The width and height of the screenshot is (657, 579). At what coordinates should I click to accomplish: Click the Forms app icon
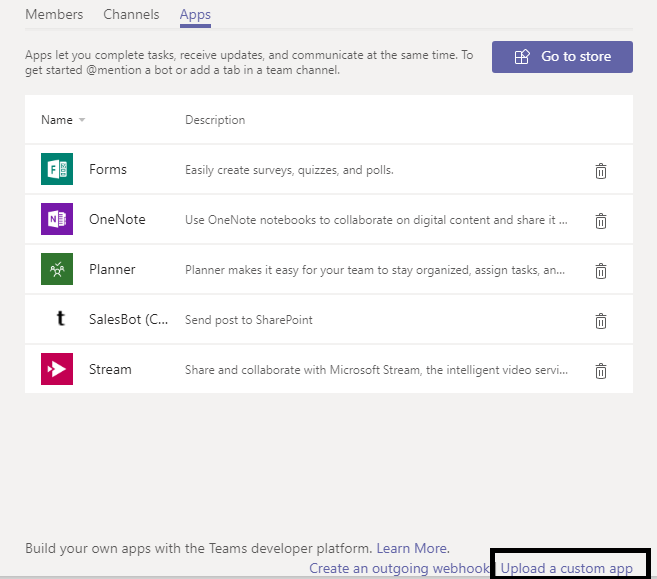click(57, 169)
